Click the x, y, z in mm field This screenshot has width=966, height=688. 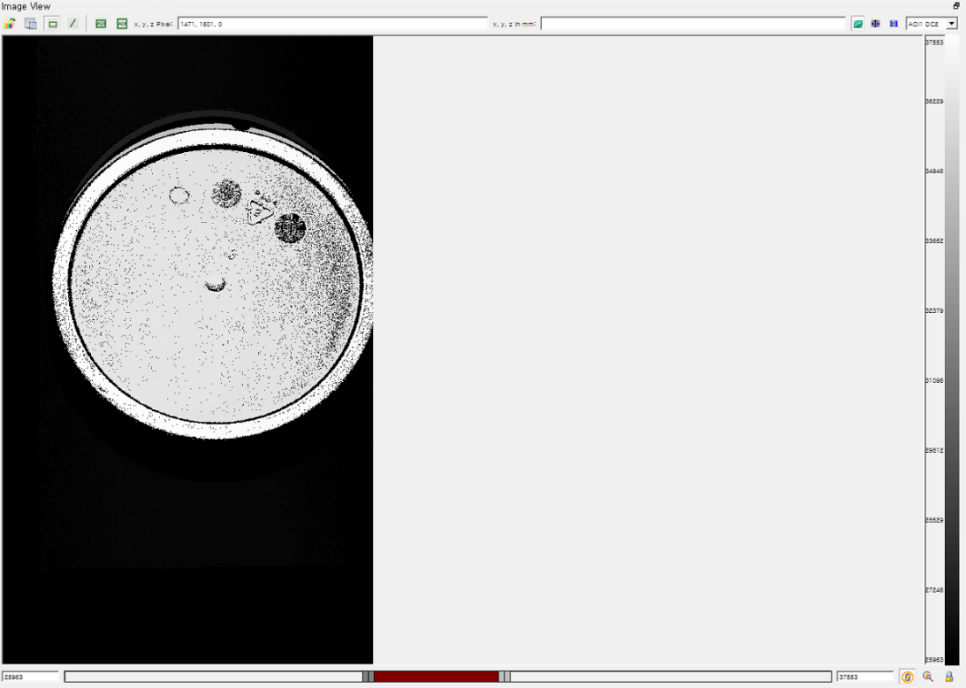(692, 23)
